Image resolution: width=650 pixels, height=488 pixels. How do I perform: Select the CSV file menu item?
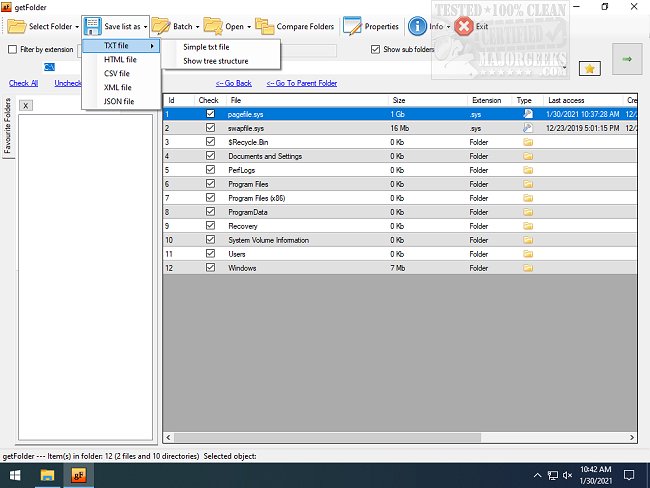tap(121, 73)
